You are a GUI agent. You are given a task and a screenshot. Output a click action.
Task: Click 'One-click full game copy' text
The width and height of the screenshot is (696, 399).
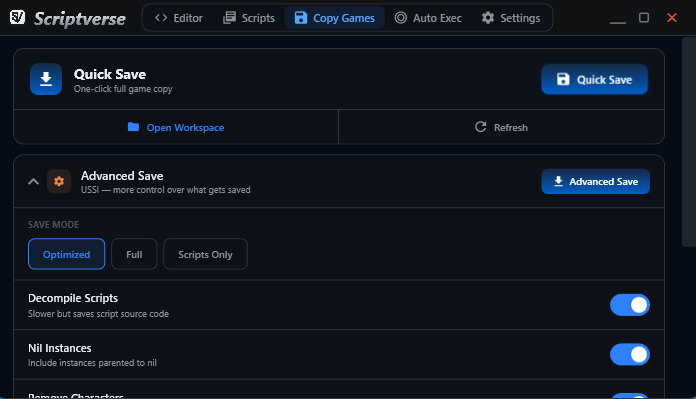point(123,89)
